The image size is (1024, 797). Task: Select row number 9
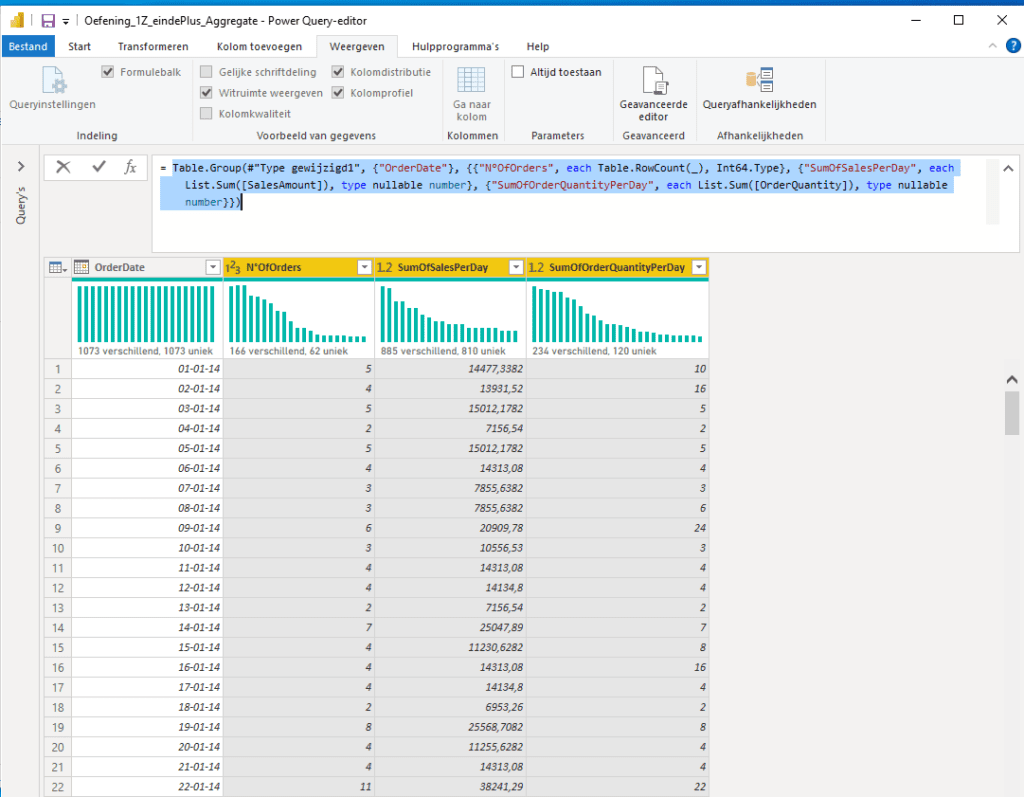pyautogui.click(x=57, y=528)
